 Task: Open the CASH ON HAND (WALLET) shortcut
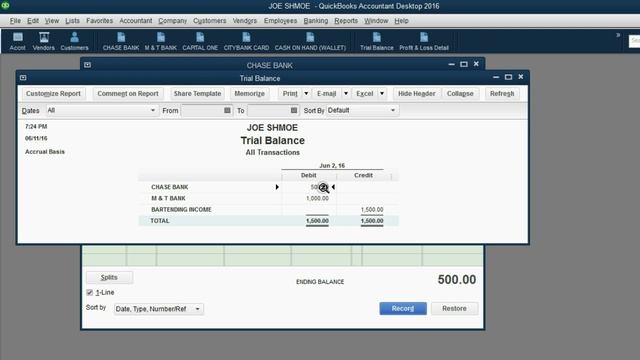tap(310, 41)
